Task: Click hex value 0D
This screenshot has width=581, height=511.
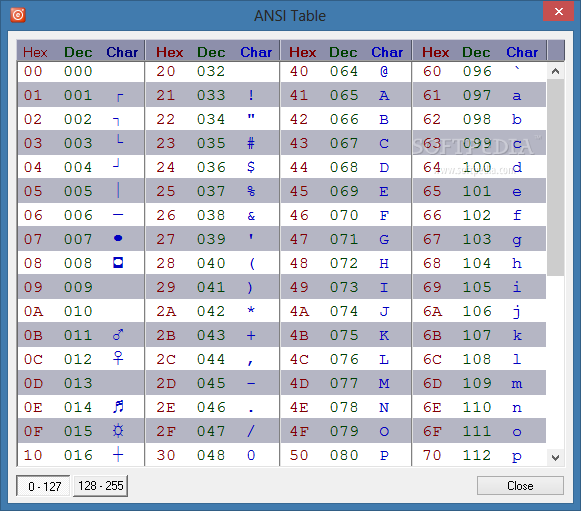Action: click(x=33, y=383)
